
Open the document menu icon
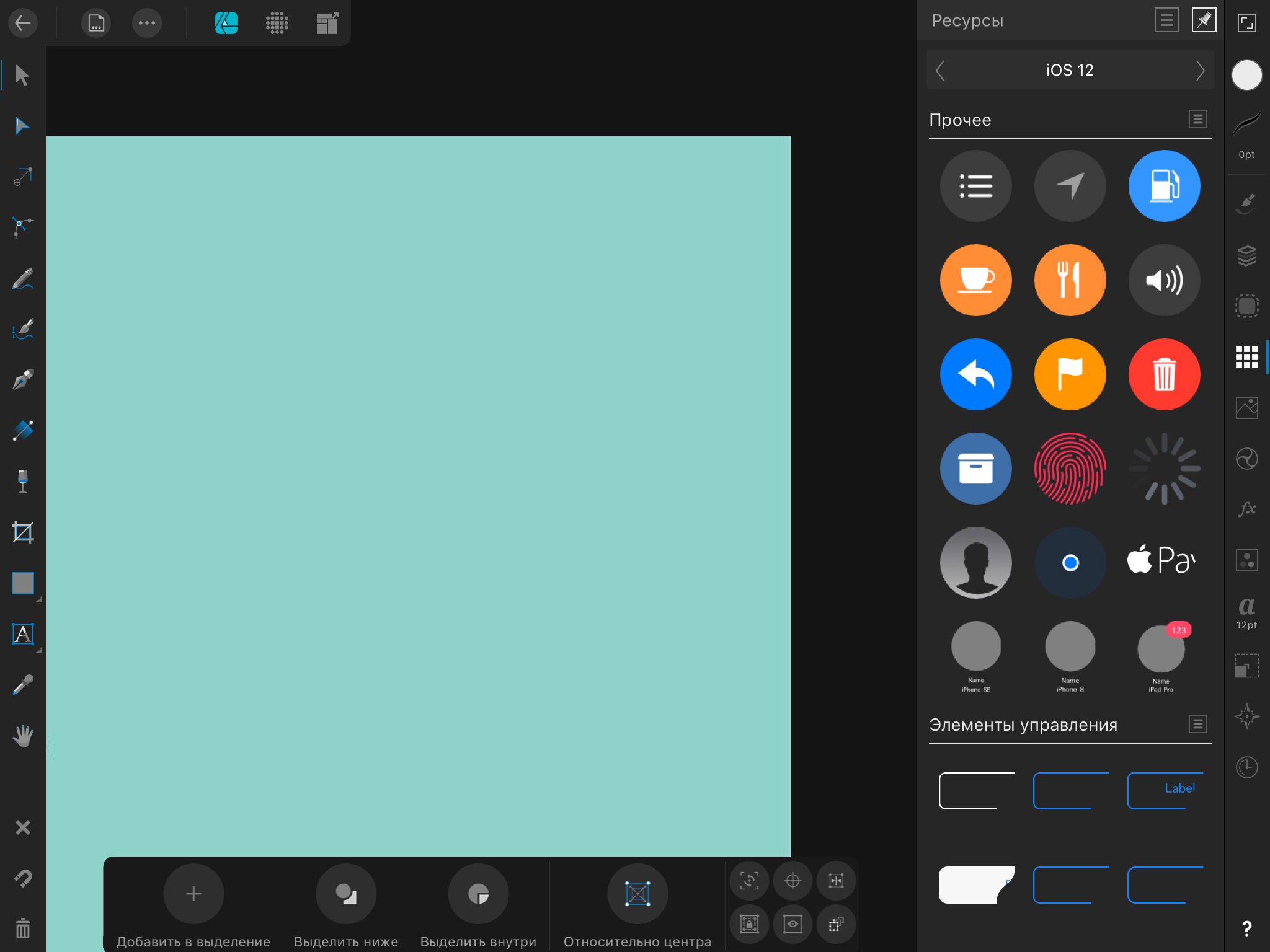96,23
